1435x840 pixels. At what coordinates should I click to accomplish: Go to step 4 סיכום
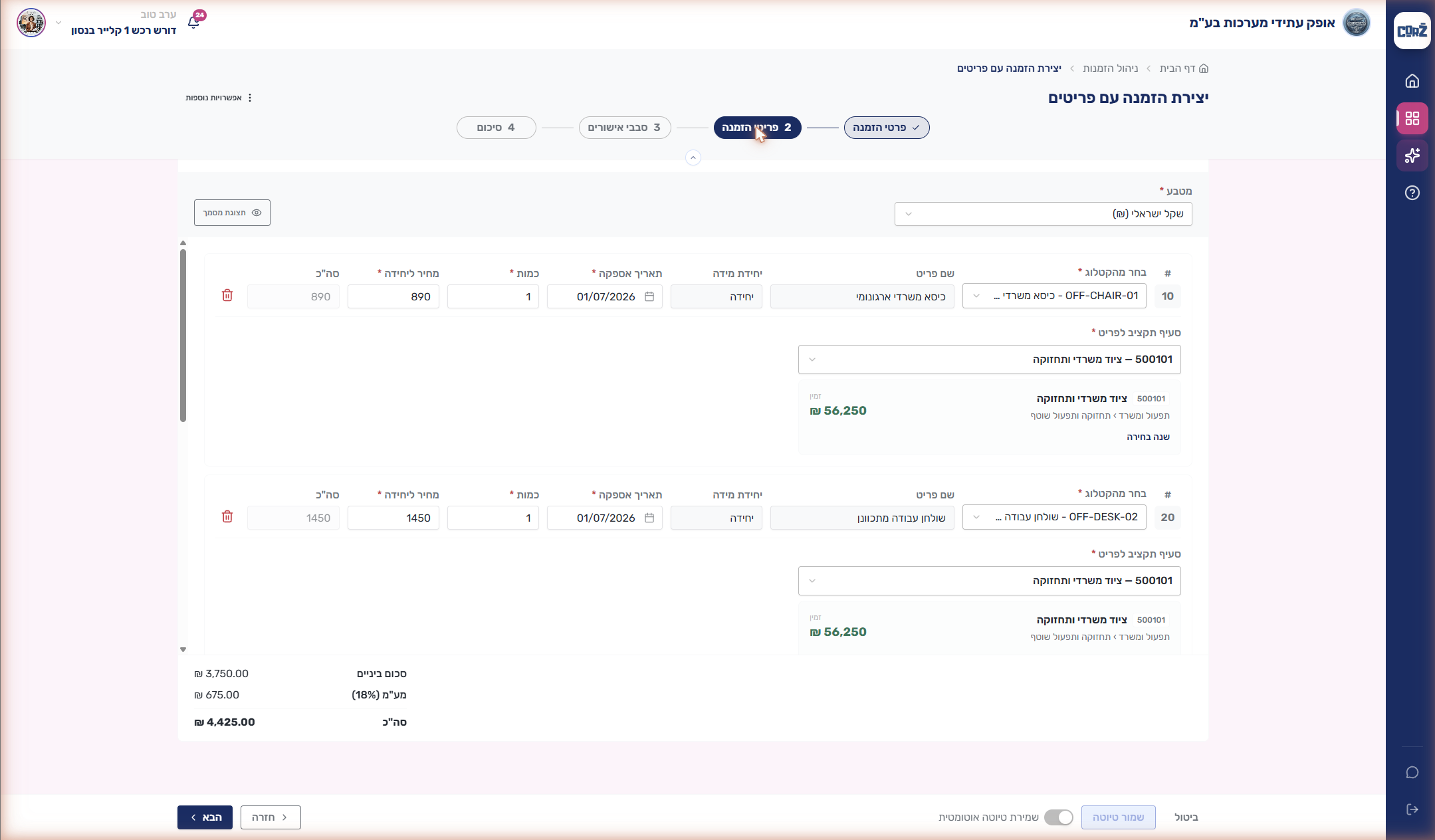coord(497,128)
